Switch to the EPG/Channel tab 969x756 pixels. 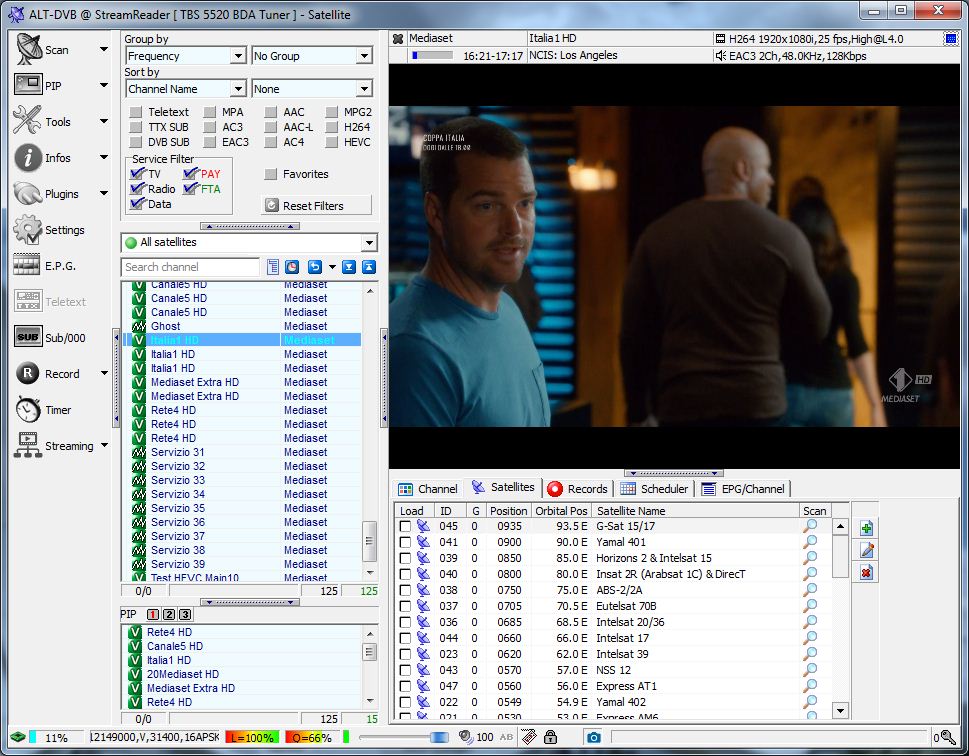pyautogui.click(x=743, y=489)
